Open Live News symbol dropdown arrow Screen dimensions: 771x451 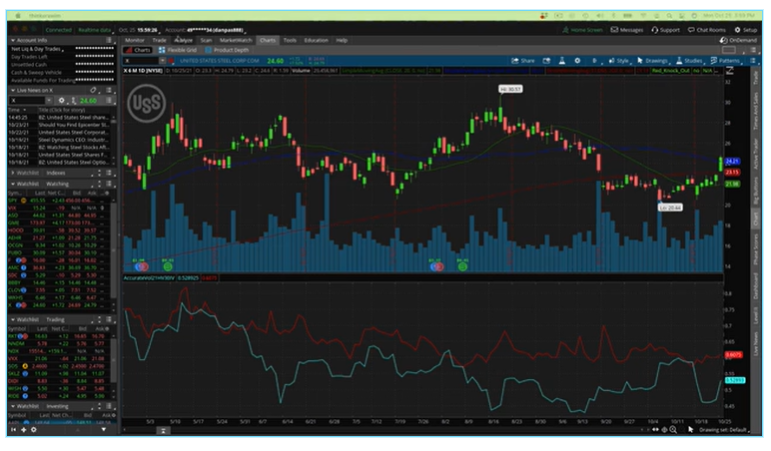pos(49,100)
